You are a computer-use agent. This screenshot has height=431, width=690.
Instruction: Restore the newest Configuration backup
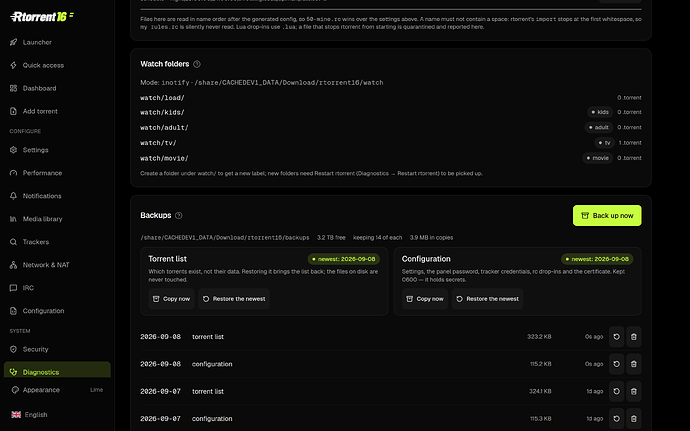click(488, 298)
